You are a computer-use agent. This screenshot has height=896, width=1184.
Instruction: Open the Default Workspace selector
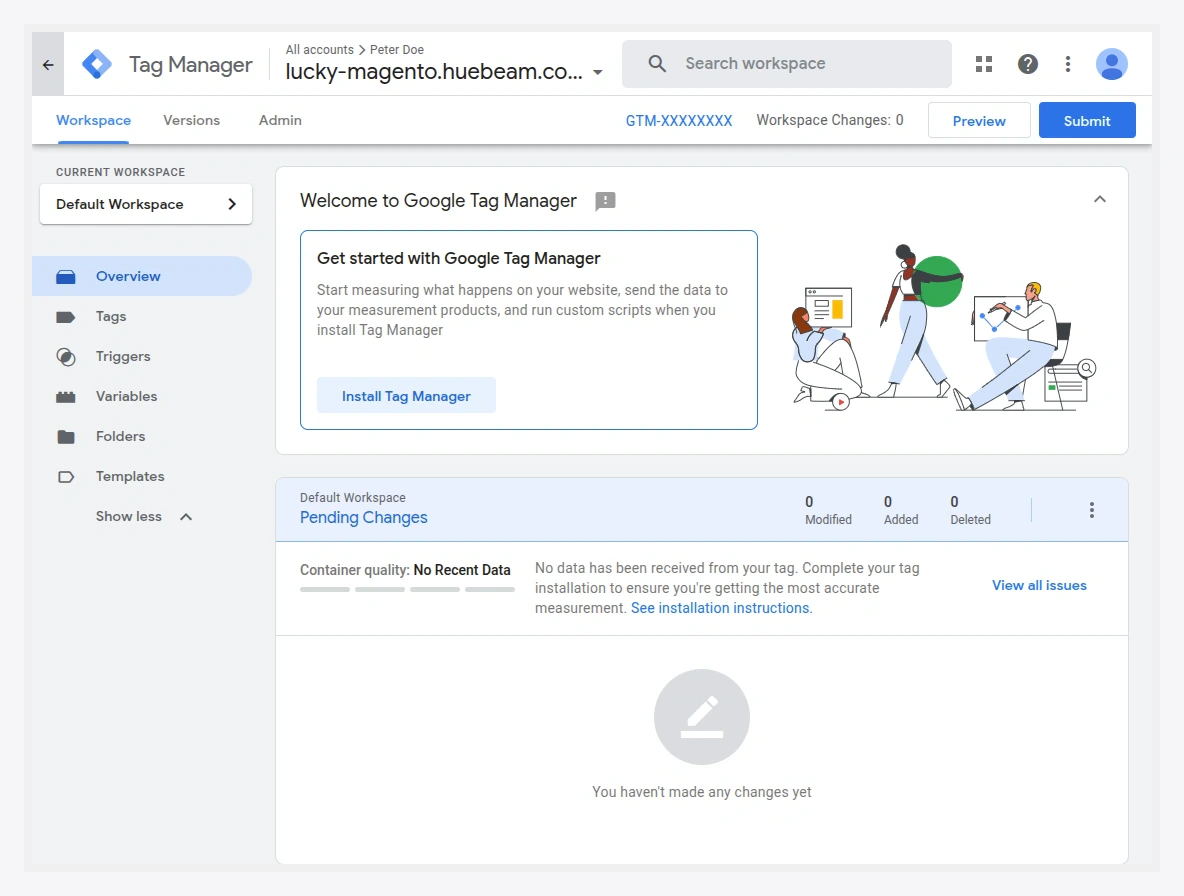click(x=146, y=205)
